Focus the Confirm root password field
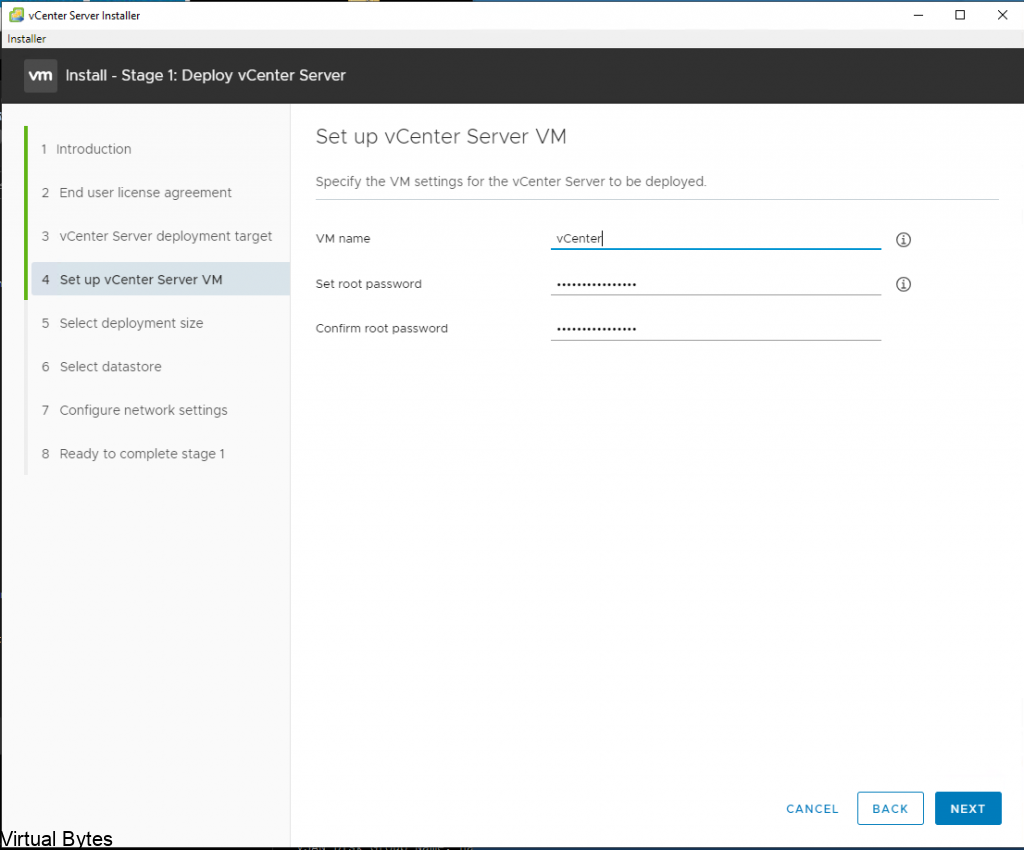1024x850 pixels. coord(716,328)
